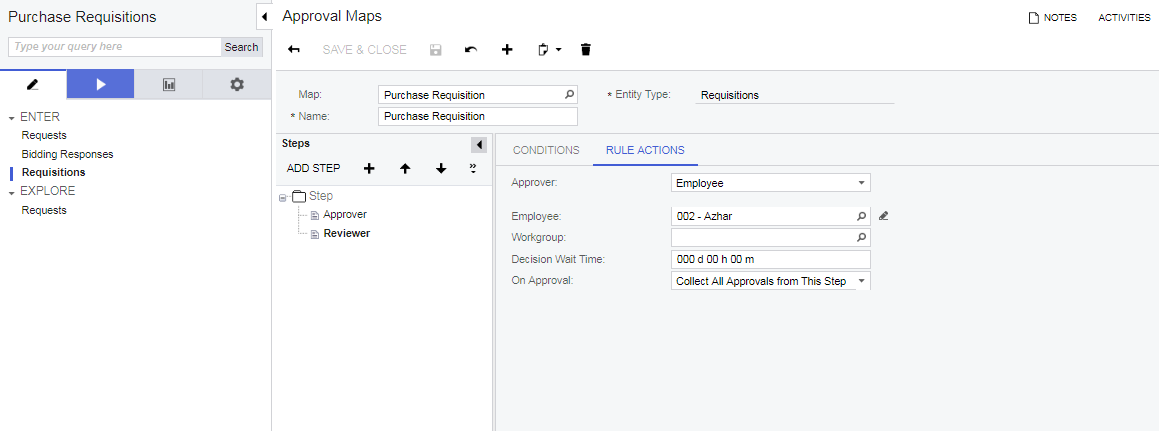Move step down with arrow icon

coord(441,168)
